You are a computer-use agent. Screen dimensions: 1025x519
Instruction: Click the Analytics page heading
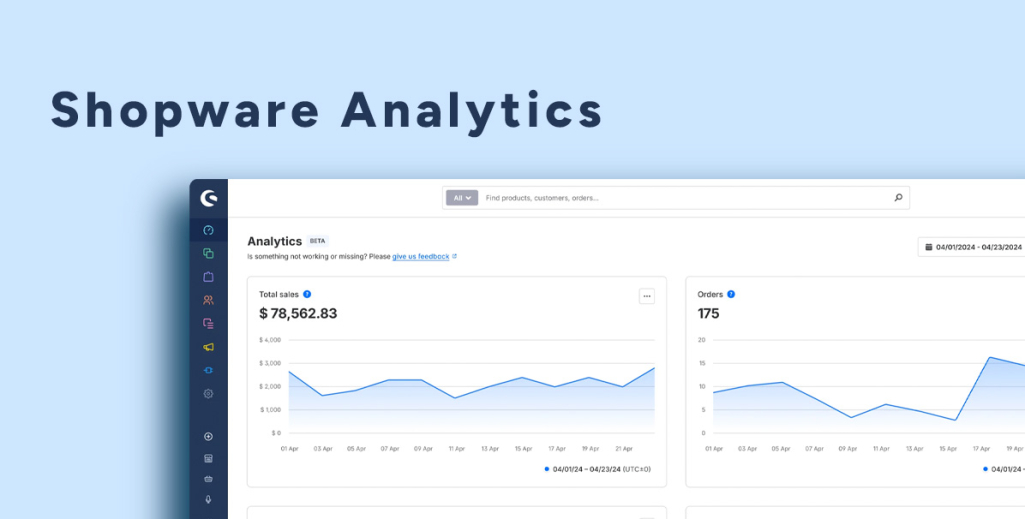tap(275, 241)
